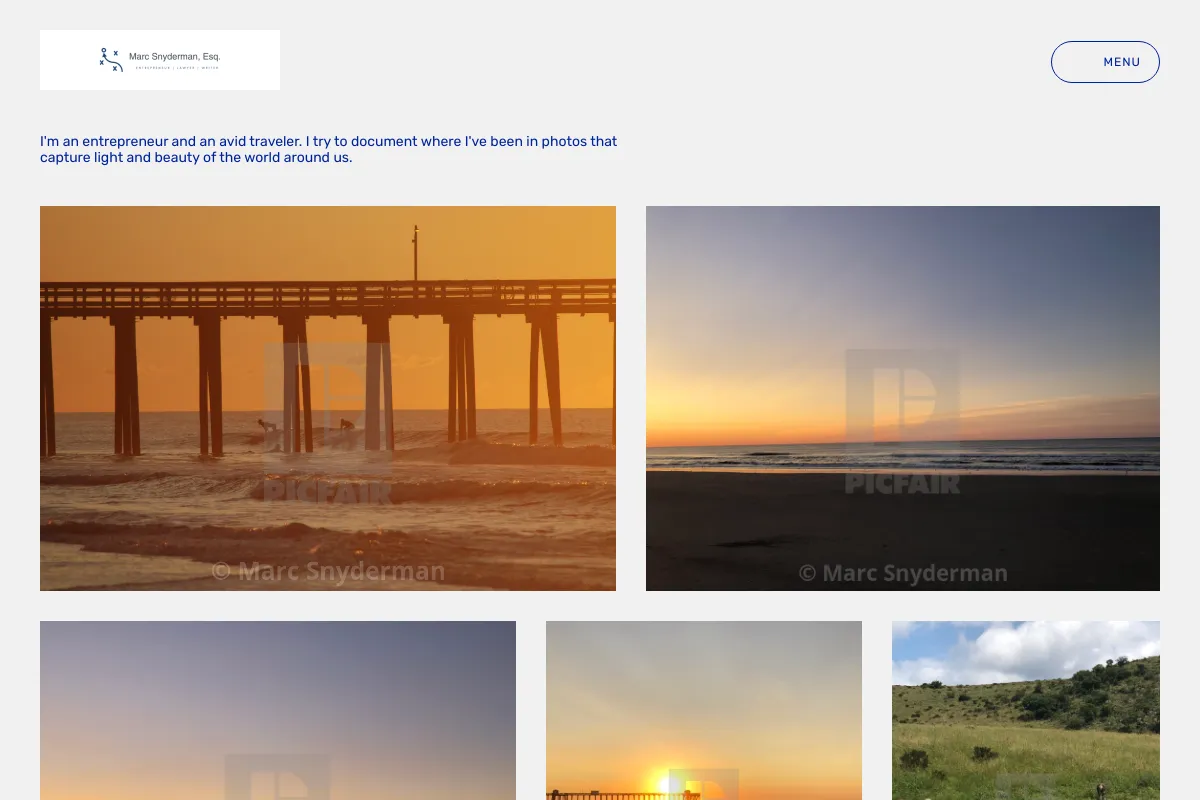Click the Marc Snyderman, Esq. logo
The image size is (1200, 800).
[x=160, y=60]
